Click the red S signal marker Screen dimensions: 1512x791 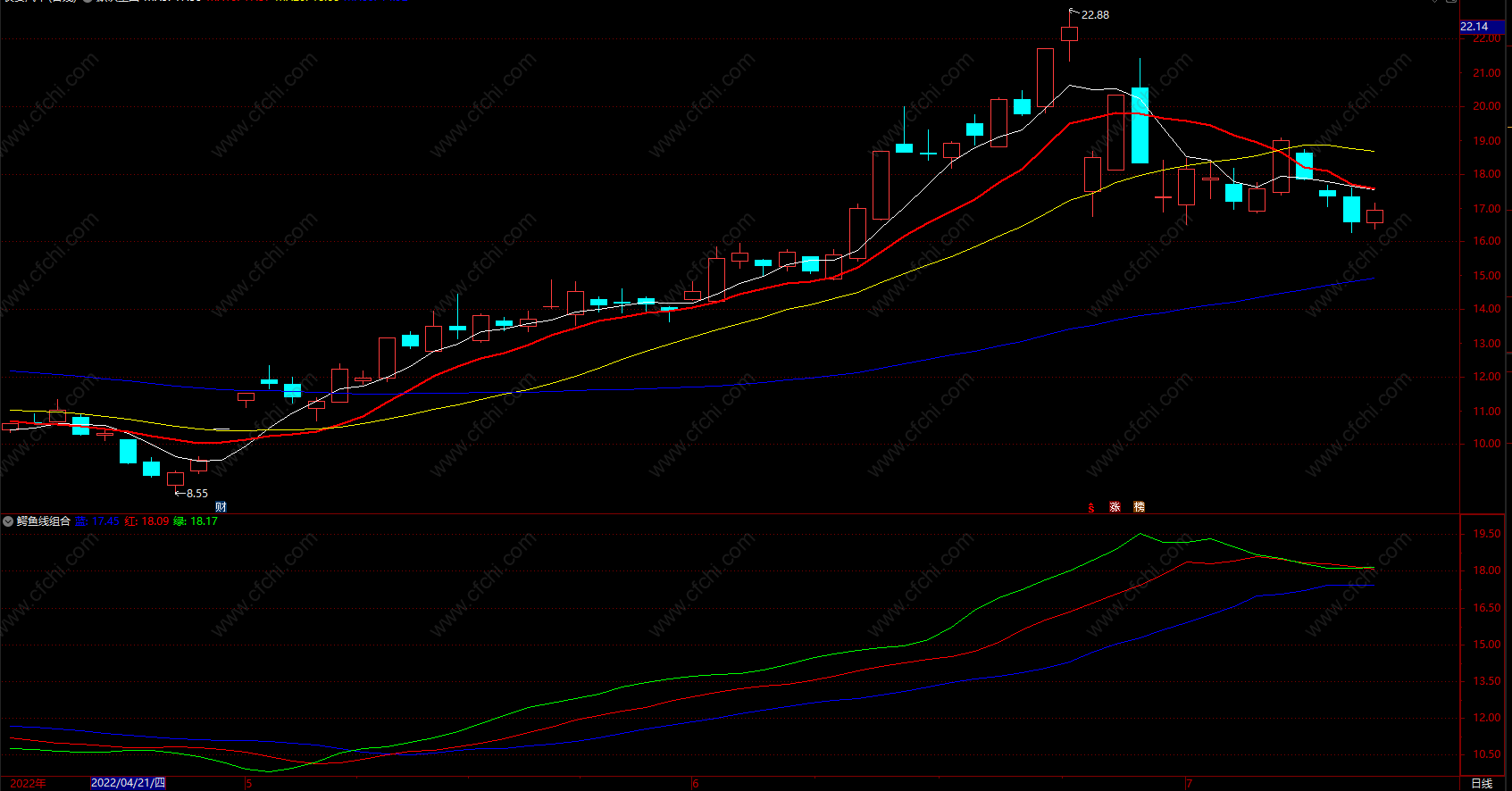[1091, 507]
